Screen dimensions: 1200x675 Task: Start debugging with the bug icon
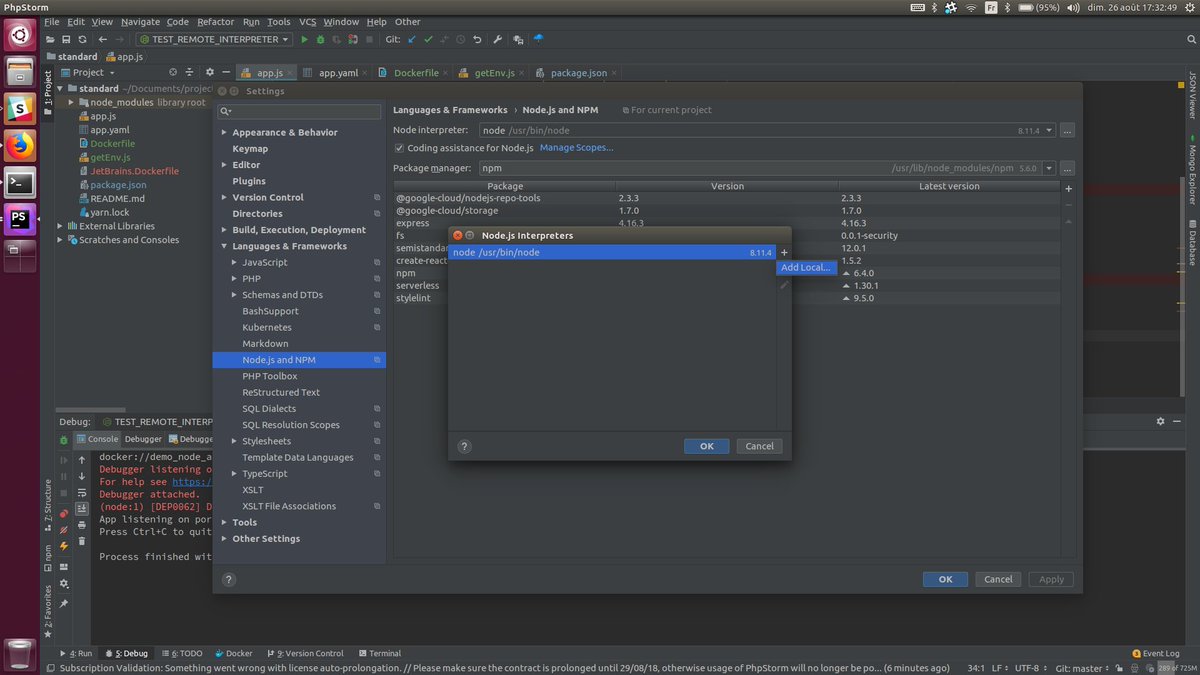click(x=321, y=39)
